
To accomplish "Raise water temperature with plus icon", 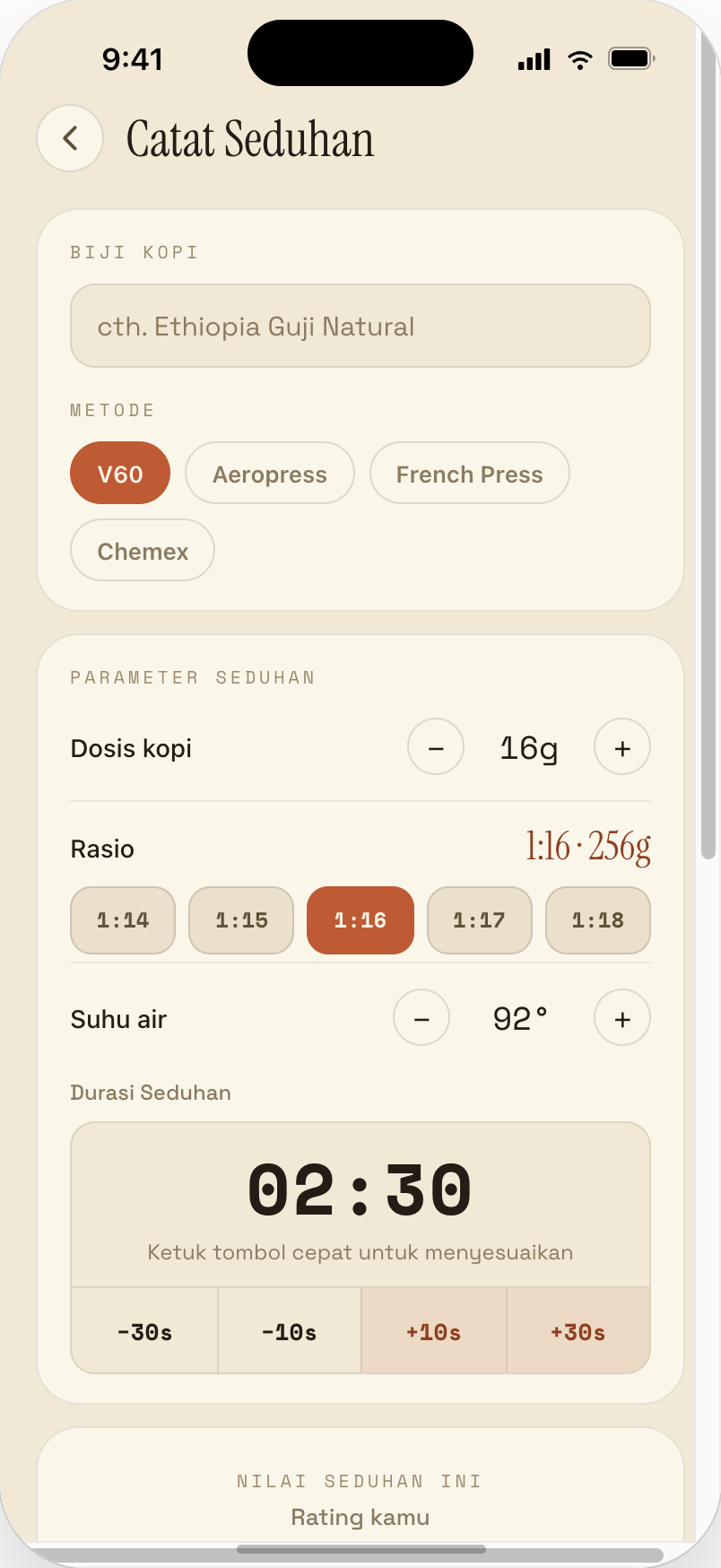I will pyautogui.click(x=622, y=1017).
